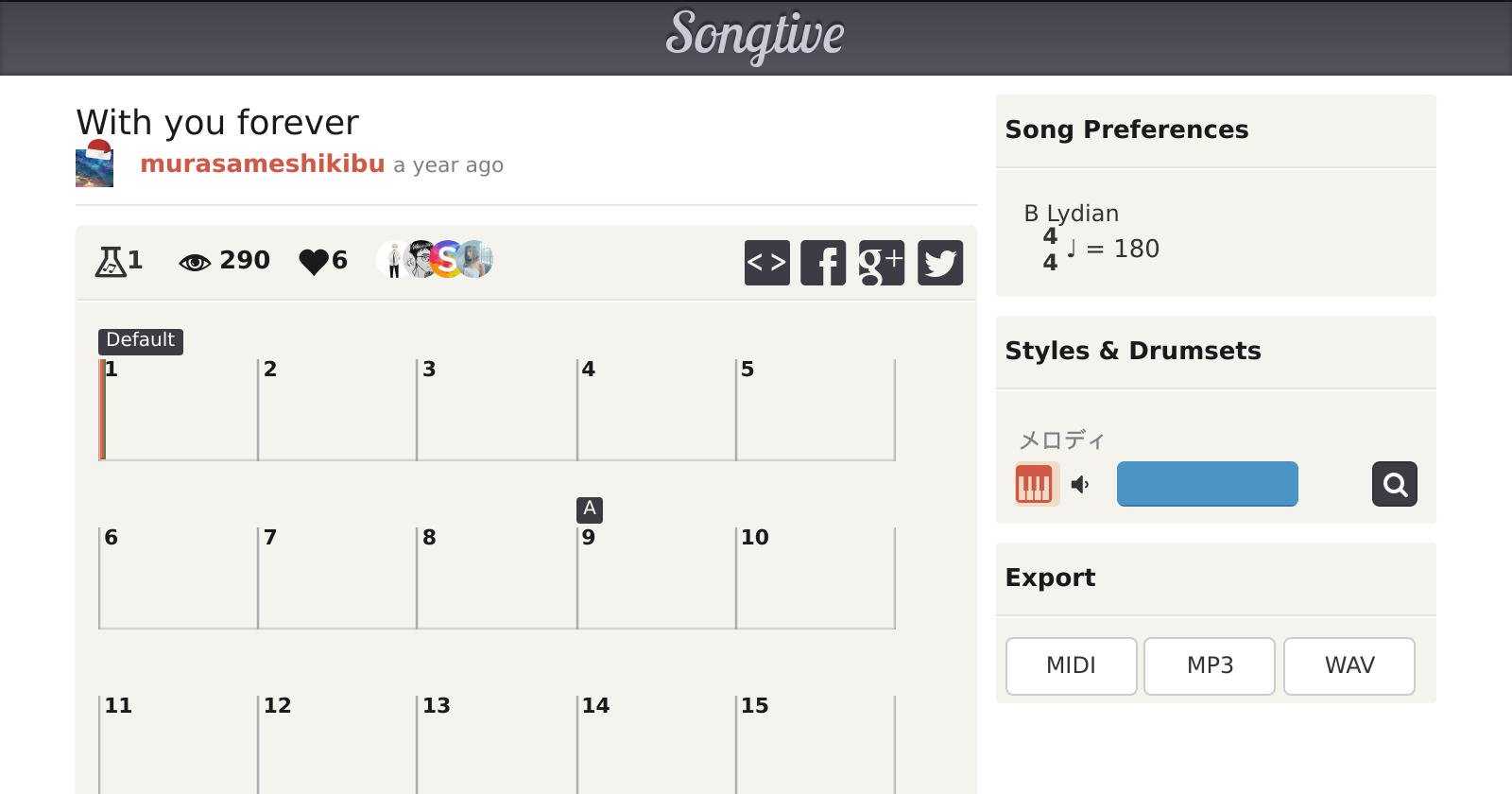Export the song as WAV
1512x794 pixels.
pyautogui.click(x=1349, y=666)
